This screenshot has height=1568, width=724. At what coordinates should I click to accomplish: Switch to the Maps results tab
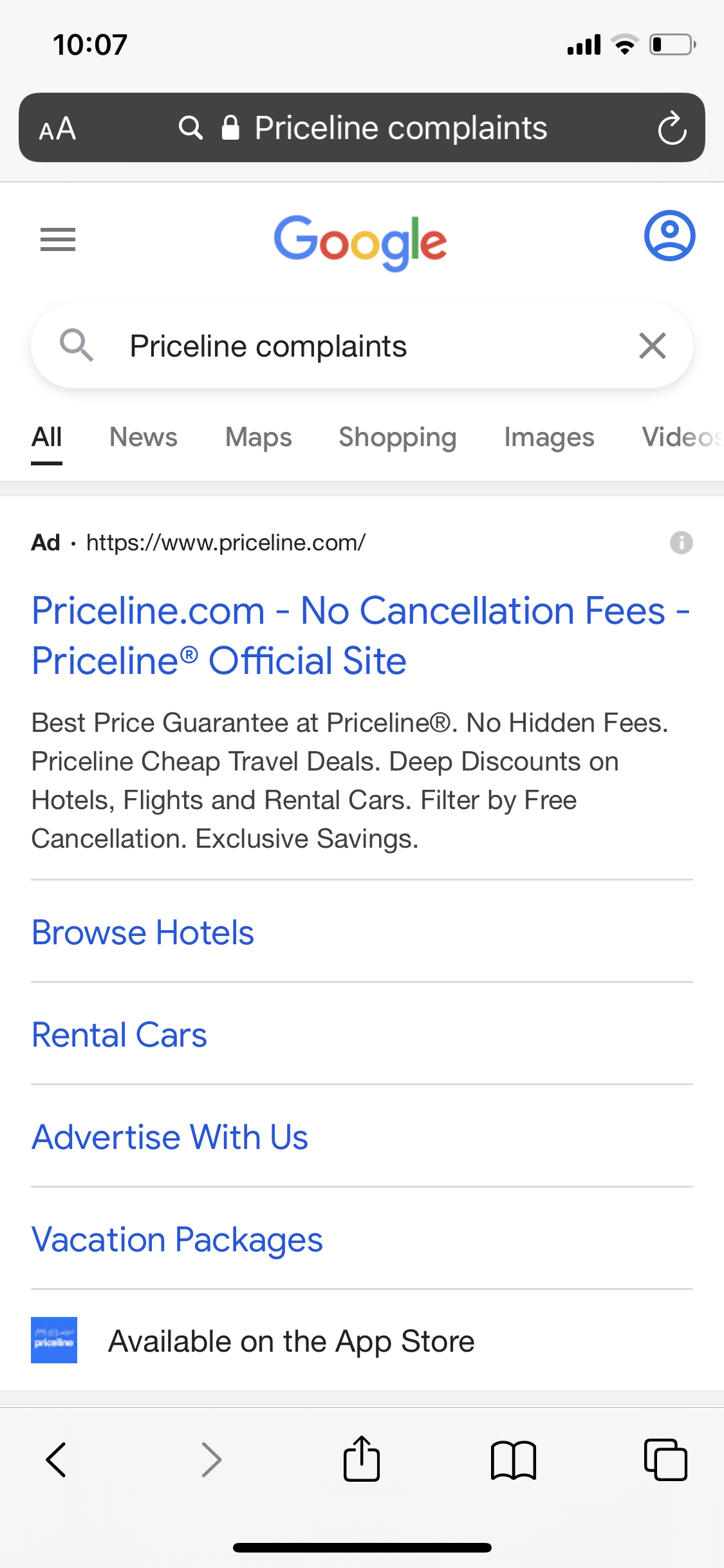[258, 438]
